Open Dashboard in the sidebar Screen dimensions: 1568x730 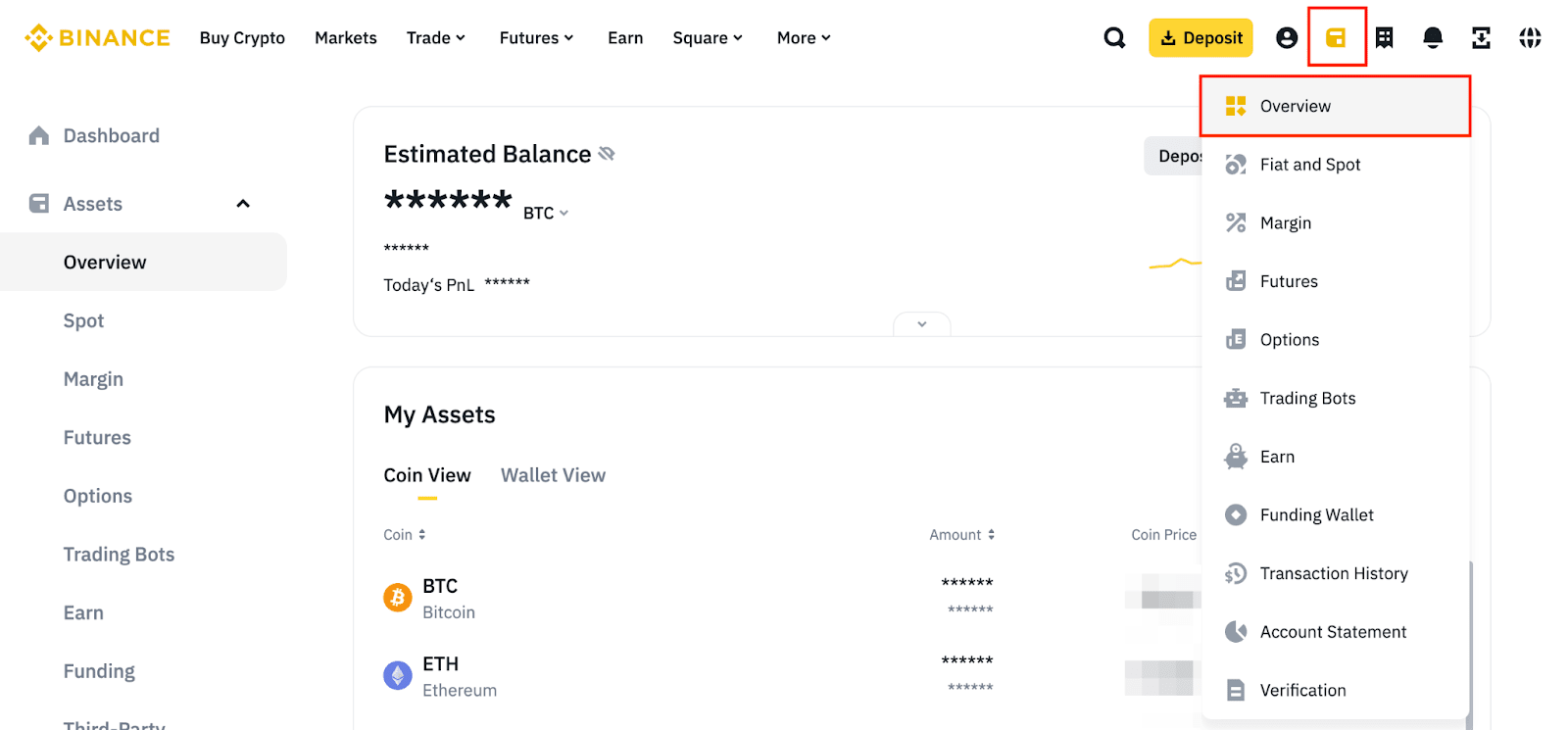click(112, 135)
